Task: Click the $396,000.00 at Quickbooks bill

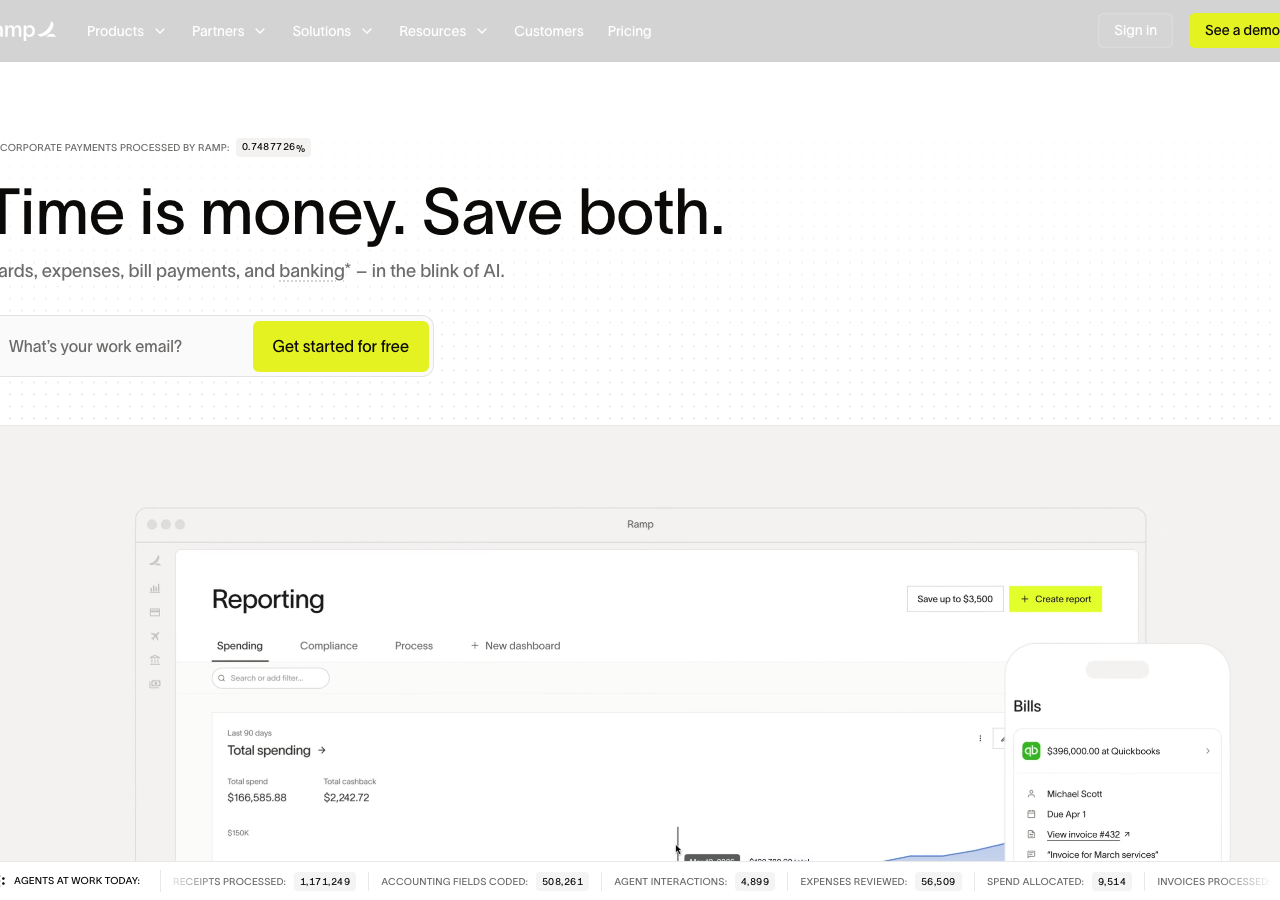Action: tap(1117, 751)
